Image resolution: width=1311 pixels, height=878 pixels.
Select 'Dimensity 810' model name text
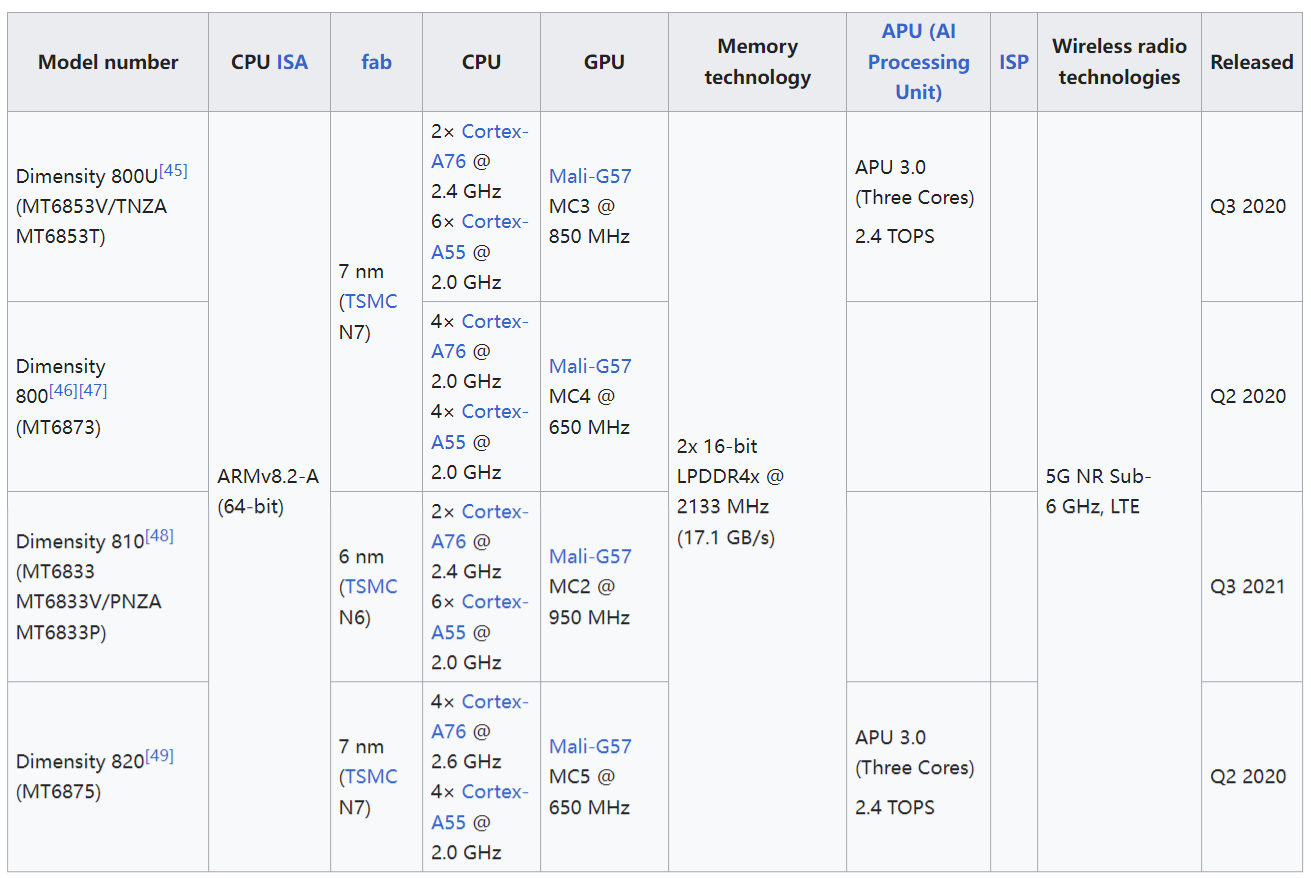(80, 542)
